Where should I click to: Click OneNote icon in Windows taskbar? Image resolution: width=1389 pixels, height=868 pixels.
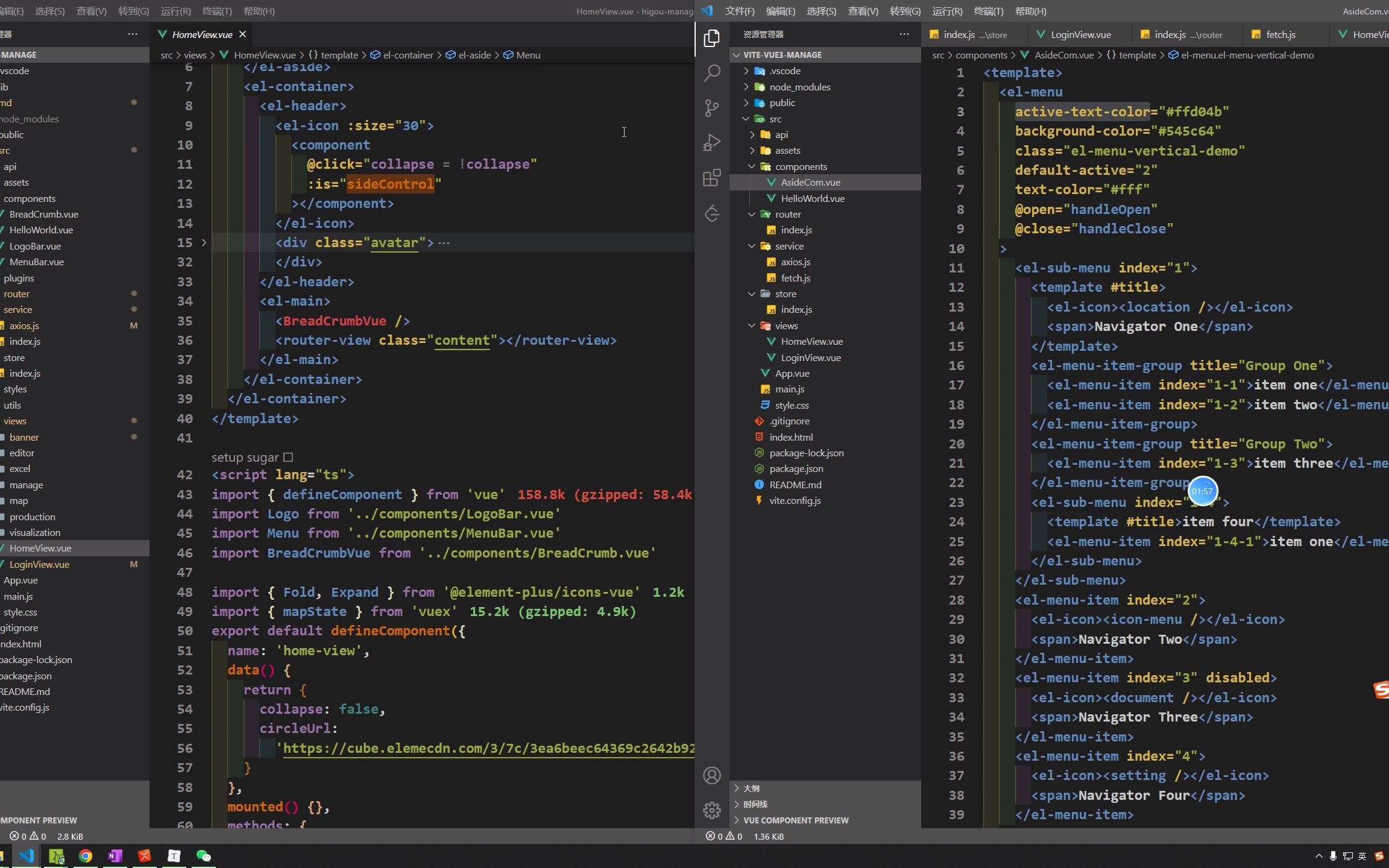(115, 855)
